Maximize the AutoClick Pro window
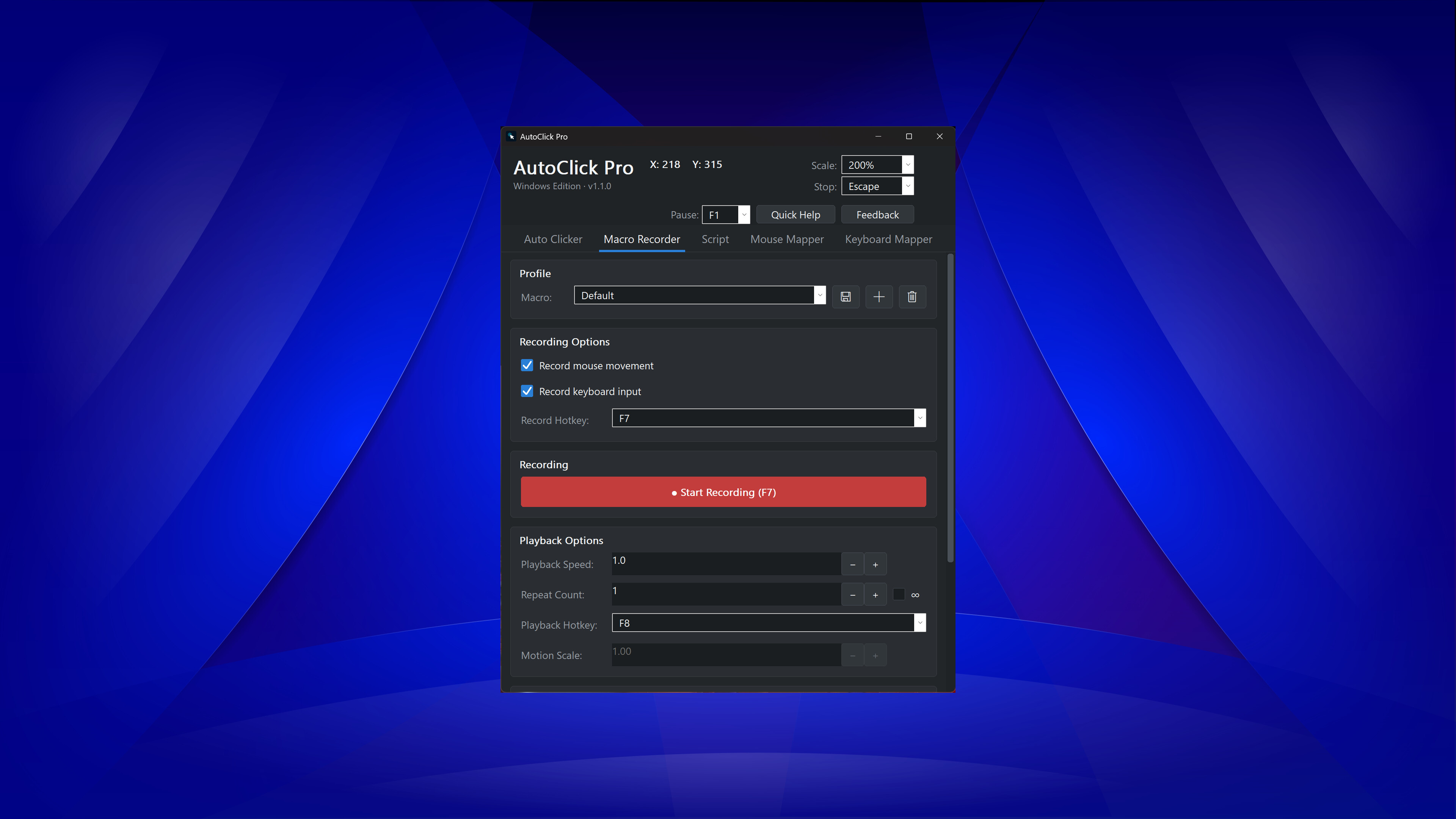This screenshot has height=819, width=1456. 909,136
